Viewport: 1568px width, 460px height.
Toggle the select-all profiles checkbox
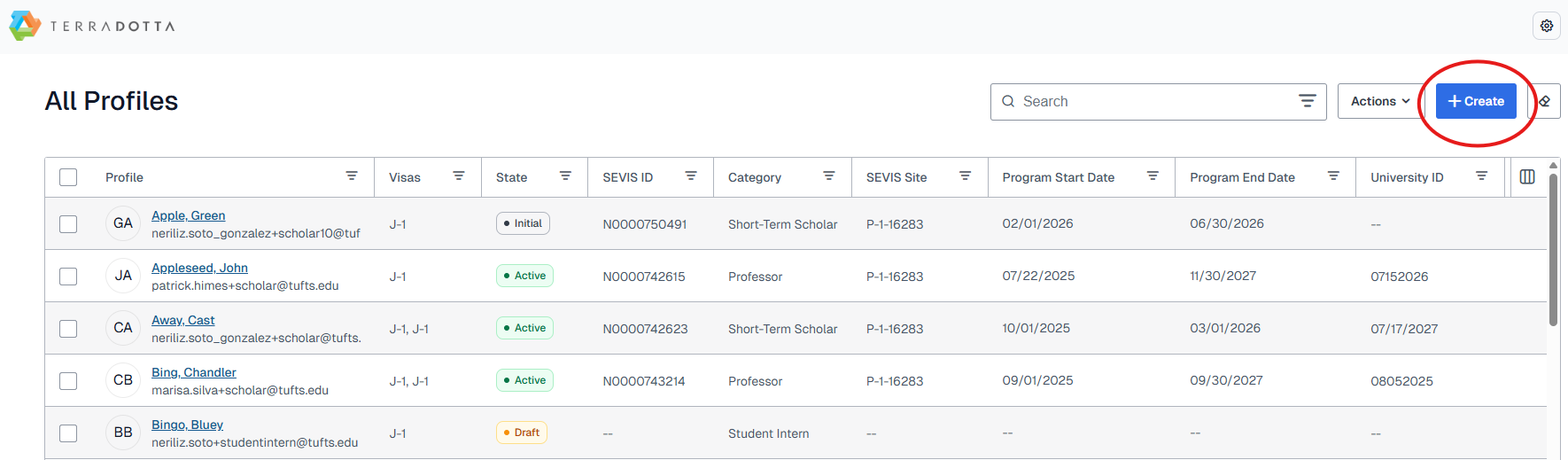point(68,177)
